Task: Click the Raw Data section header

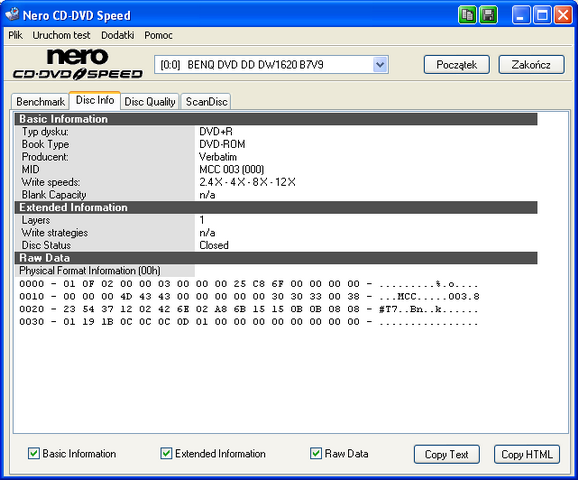Action: (276, 258)
